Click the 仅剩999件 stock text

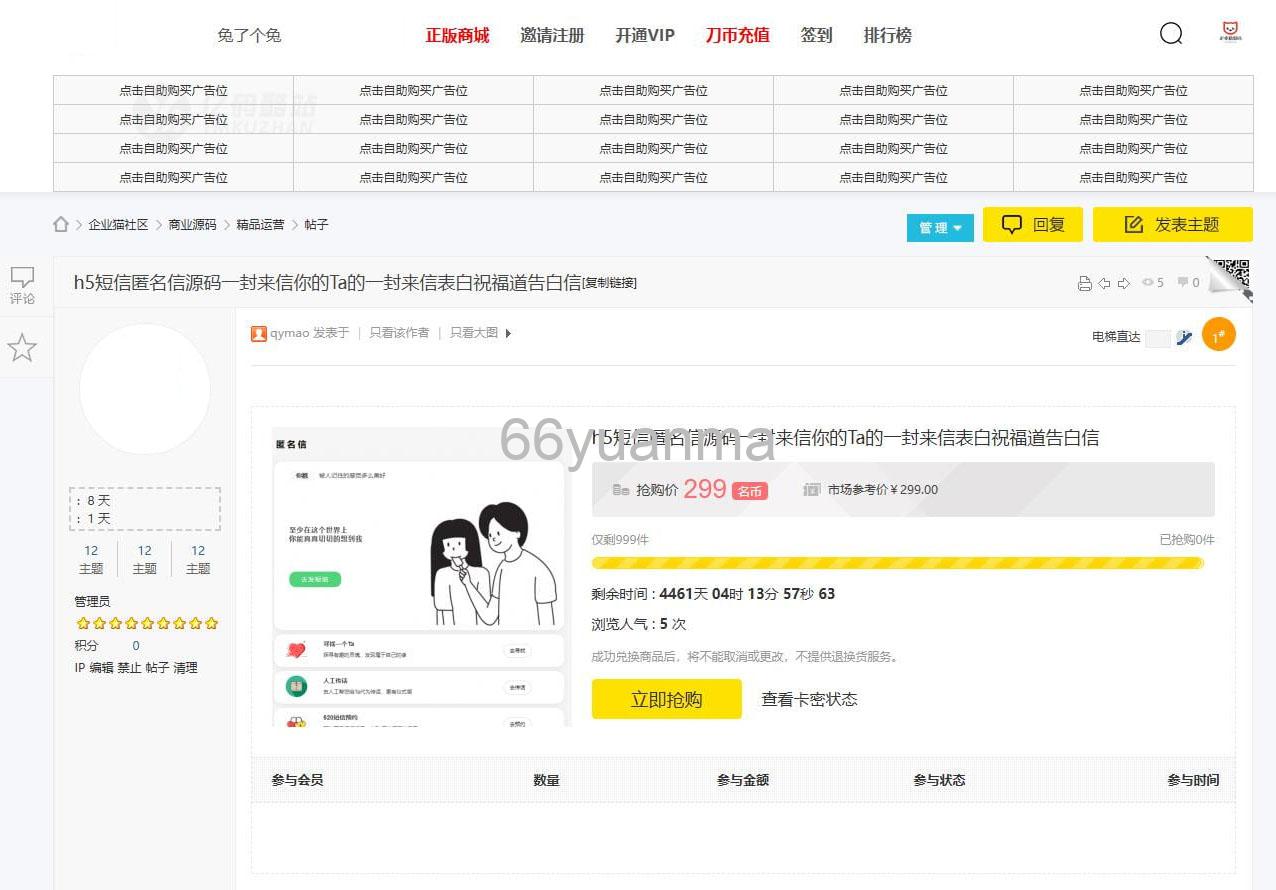620,539
